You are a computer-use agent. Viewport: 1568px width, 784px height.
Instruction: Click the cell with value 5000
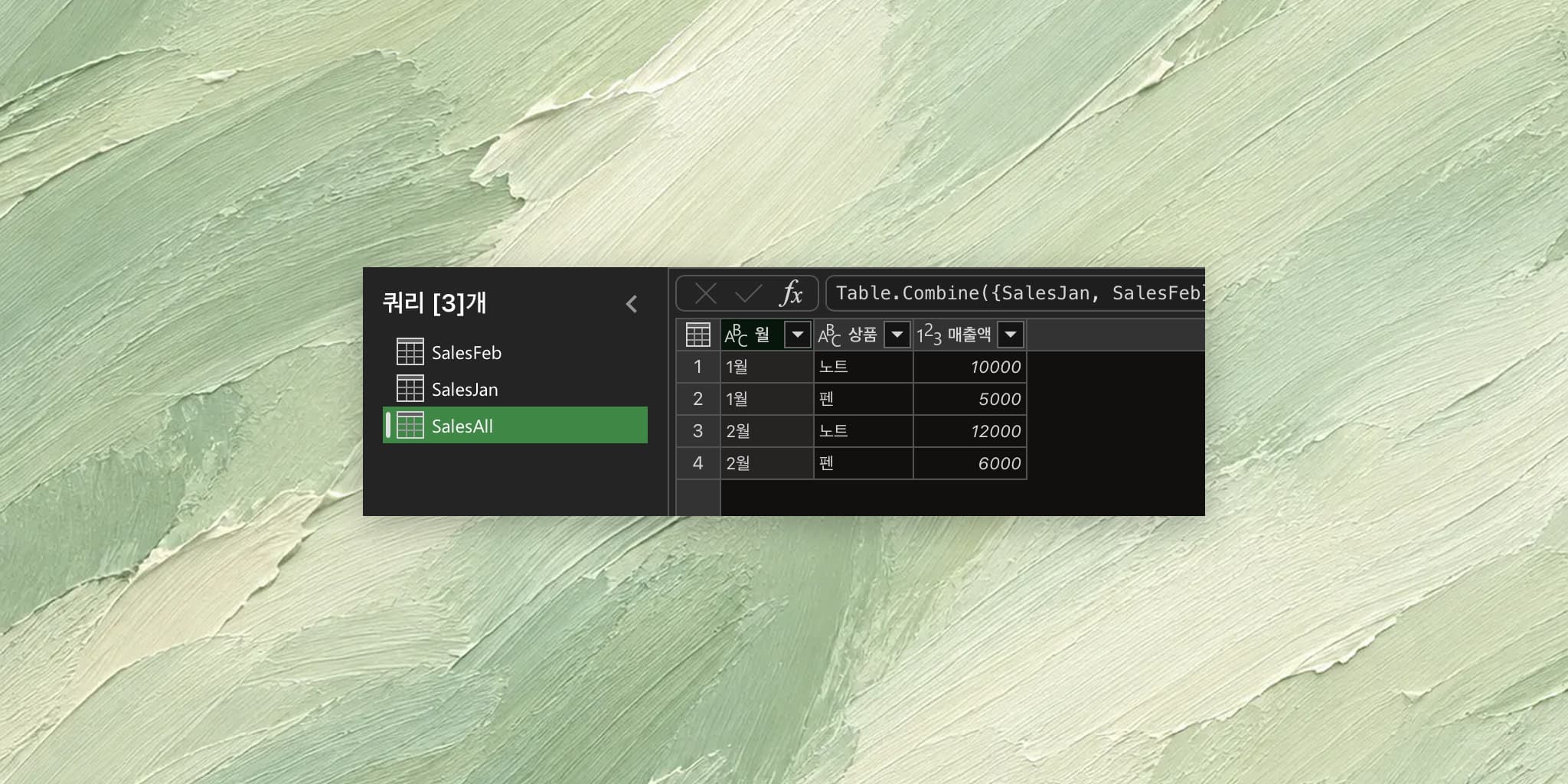click(x=970, y=399)
